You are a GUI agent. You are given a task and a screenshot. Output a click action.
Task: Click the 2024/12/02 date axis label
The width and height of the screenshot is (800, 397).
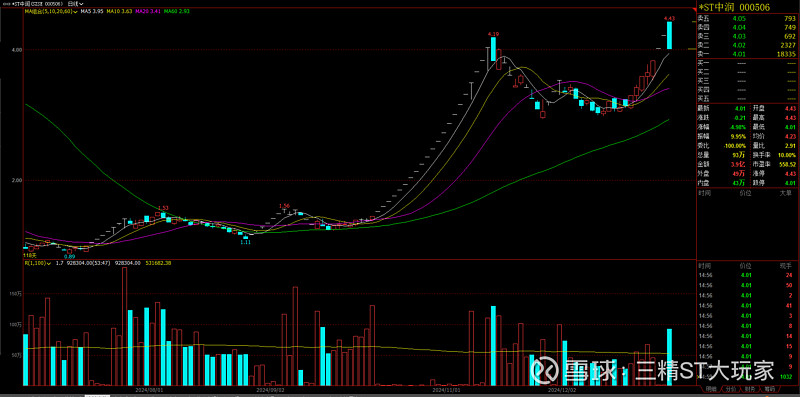pos(561,389)
